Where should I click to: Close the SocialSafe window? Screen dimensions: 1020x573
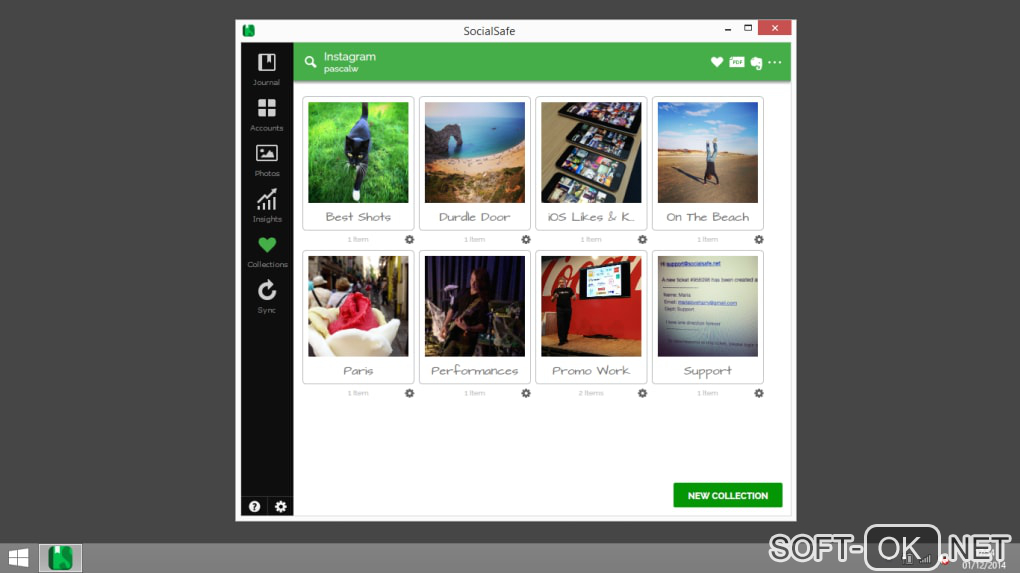click(775, 27)
